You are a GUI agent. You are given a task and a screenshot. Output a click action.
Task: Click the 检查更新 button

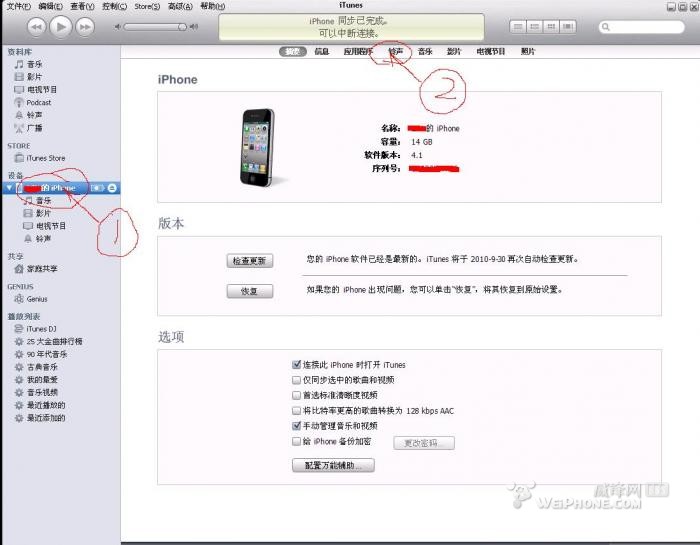(250, 261)
